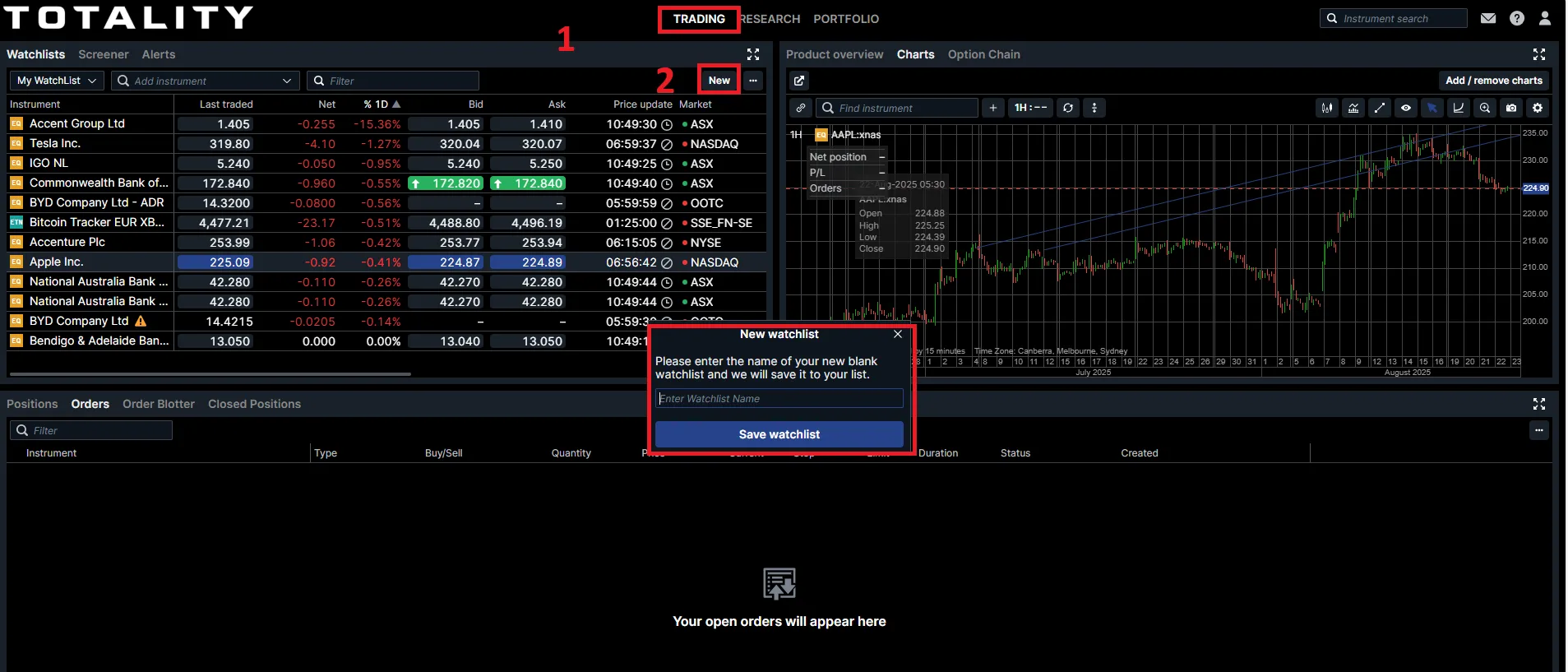This screenshot has width=1568, height=672.
Task: Expand the Add instrument dropdown arrow
Action: [286, 81]
